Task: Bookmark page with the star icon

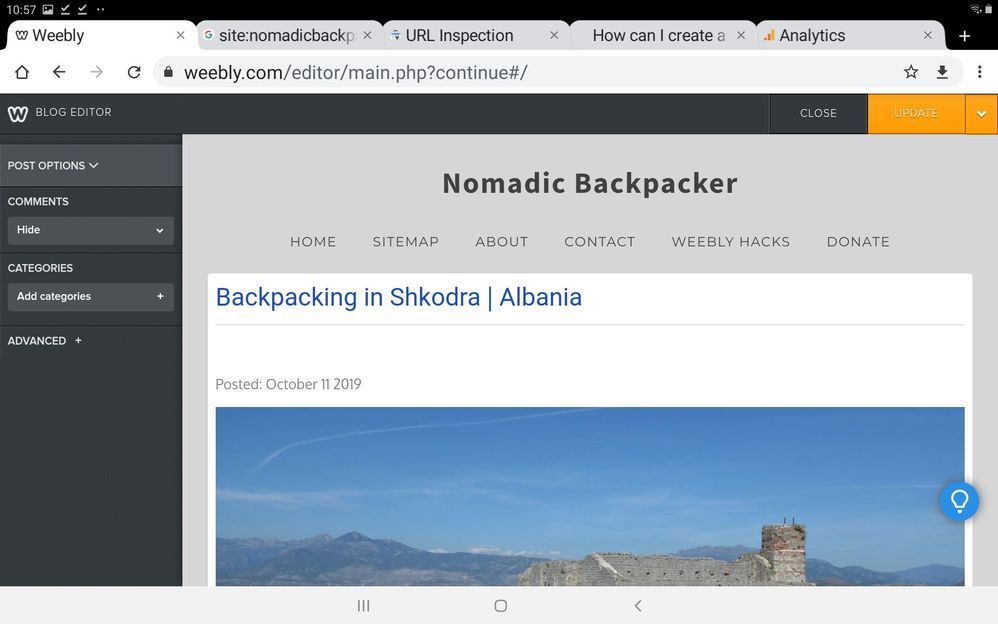Action: pyautogui.click(x=910, y=72)
